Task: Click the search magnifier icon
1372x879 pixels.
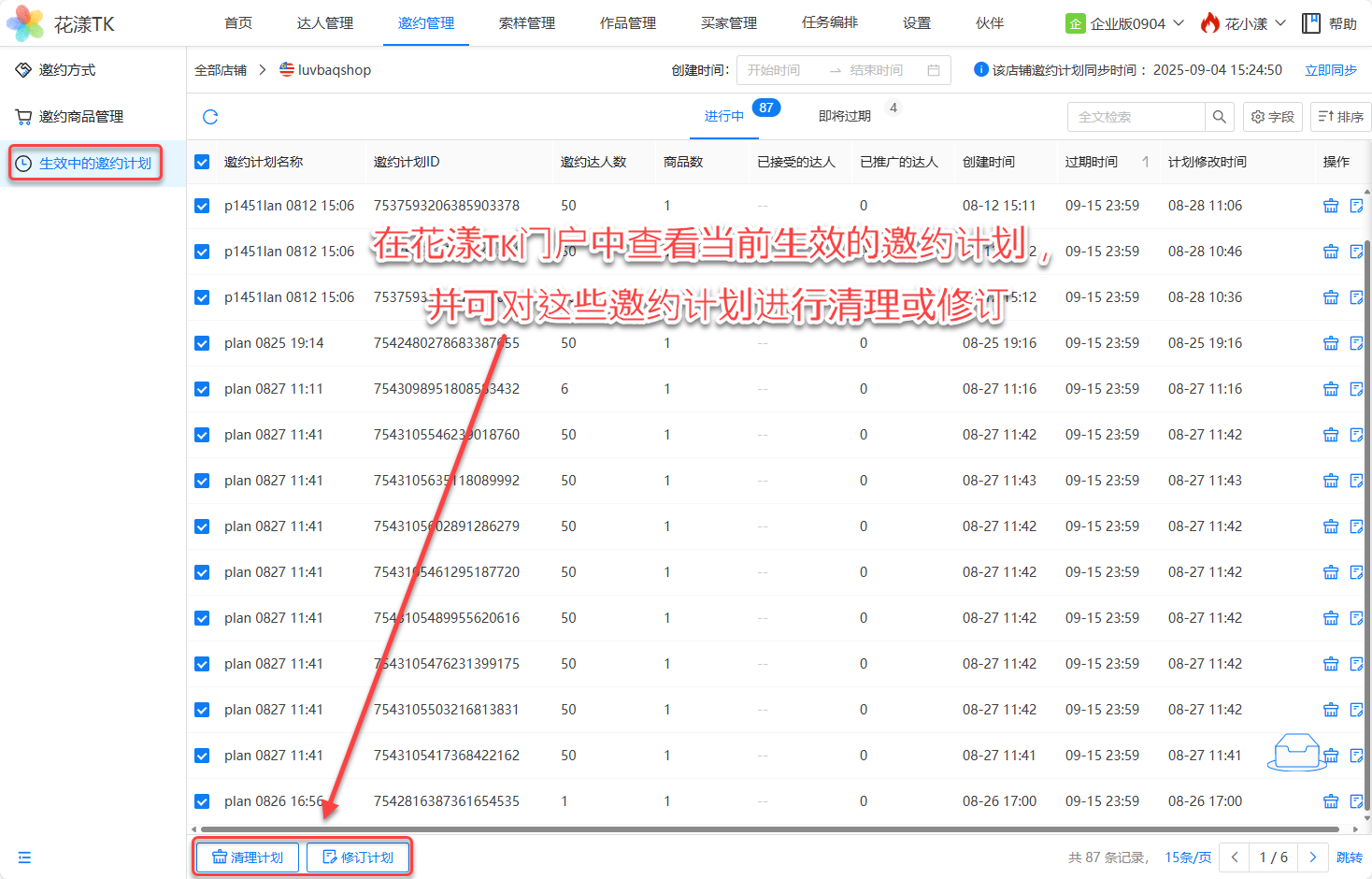Action: pyautogui.click(x=1219, y=117)
